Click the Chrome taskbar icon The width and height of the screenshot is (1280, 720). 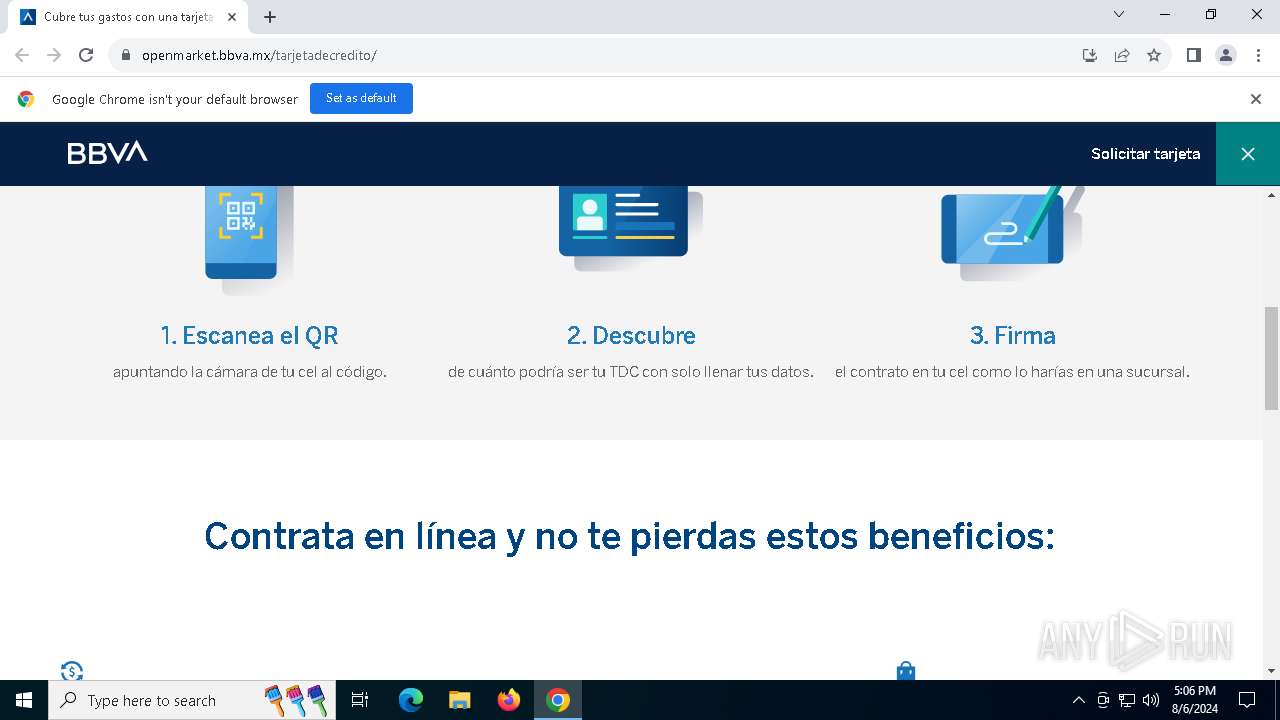tap(558, 700)
